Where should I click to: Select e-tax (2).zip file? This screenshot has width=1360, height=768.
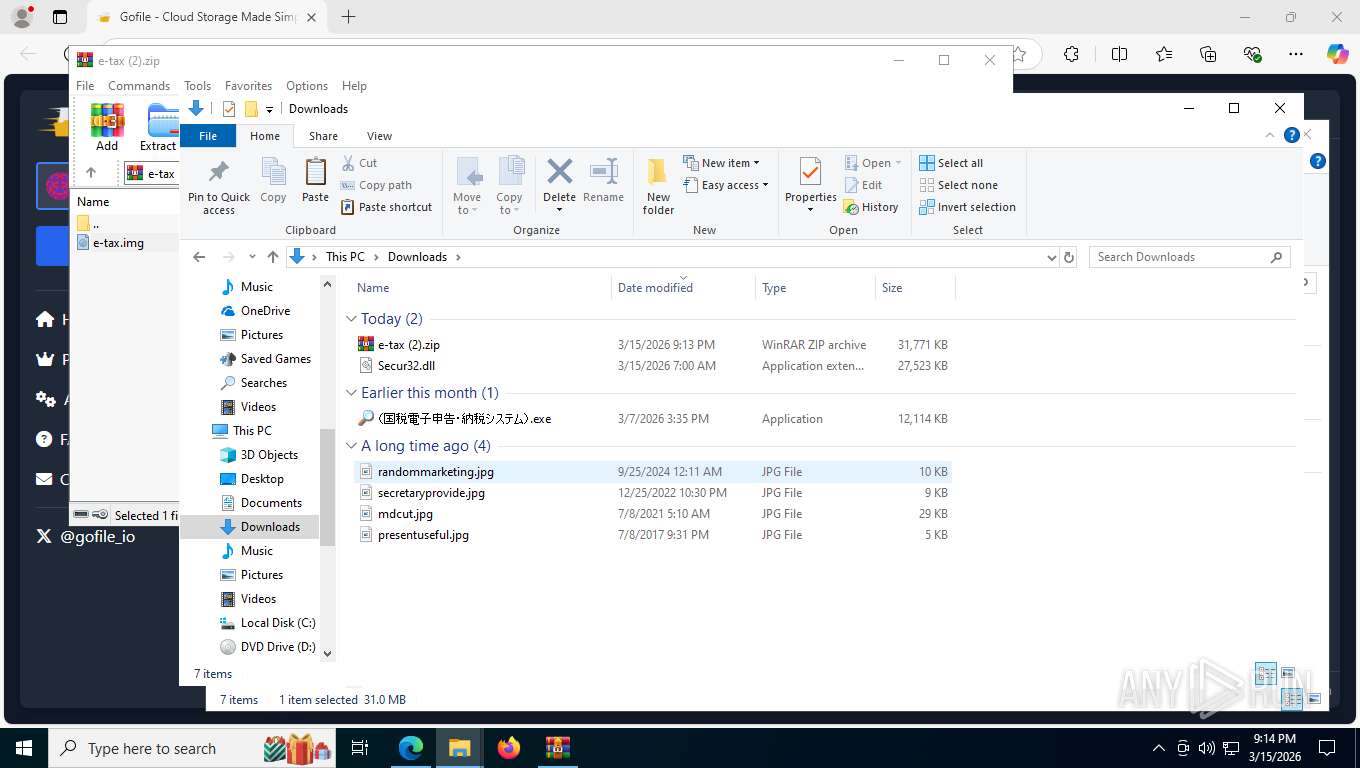coord(652,345)
